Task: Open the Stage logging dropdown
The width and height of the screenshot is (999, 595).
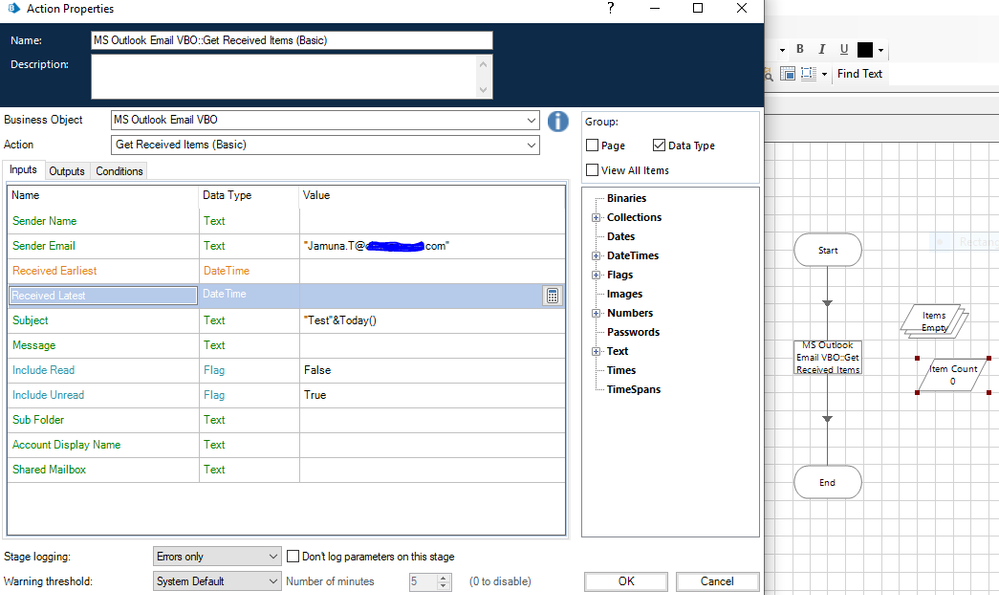Action: (x=274, y=556)
